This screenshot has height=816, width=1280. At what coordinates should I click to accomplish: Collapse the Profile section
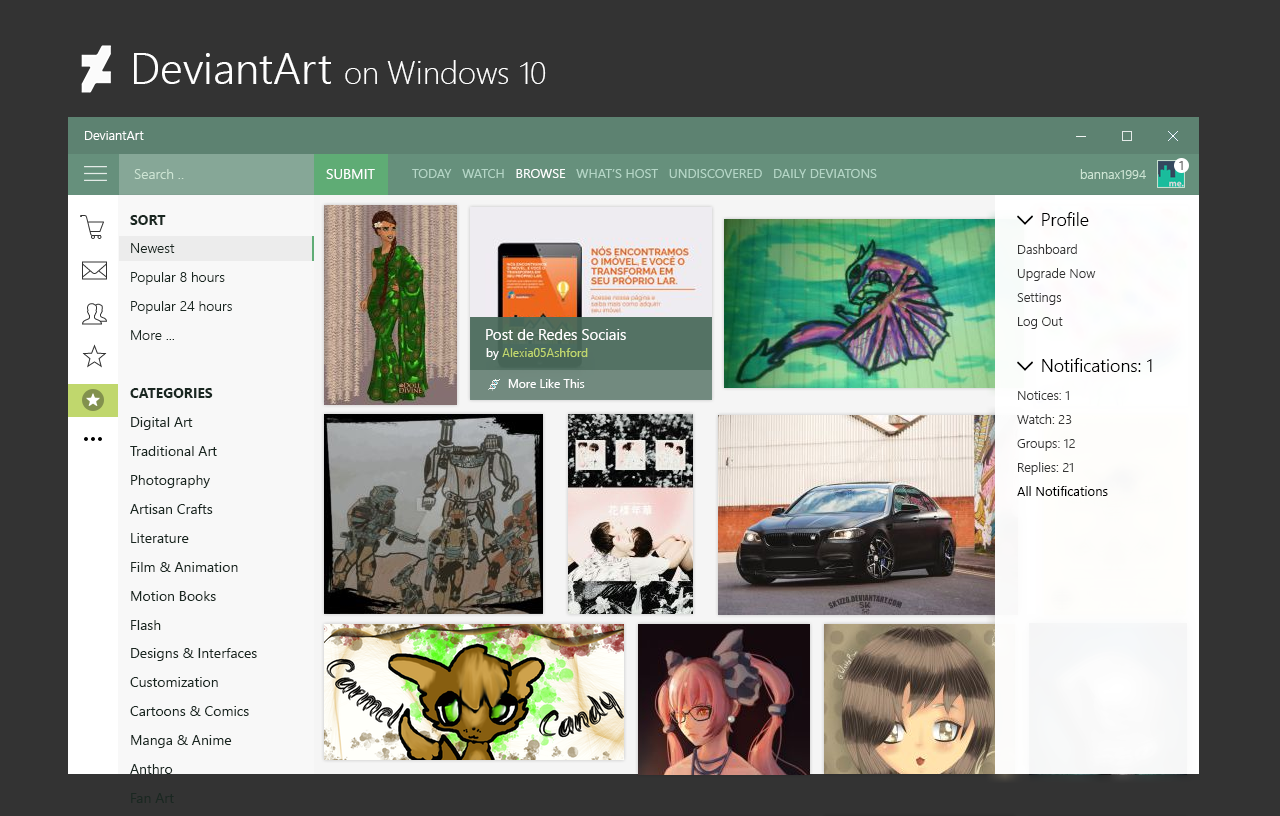click(1026, 219)
